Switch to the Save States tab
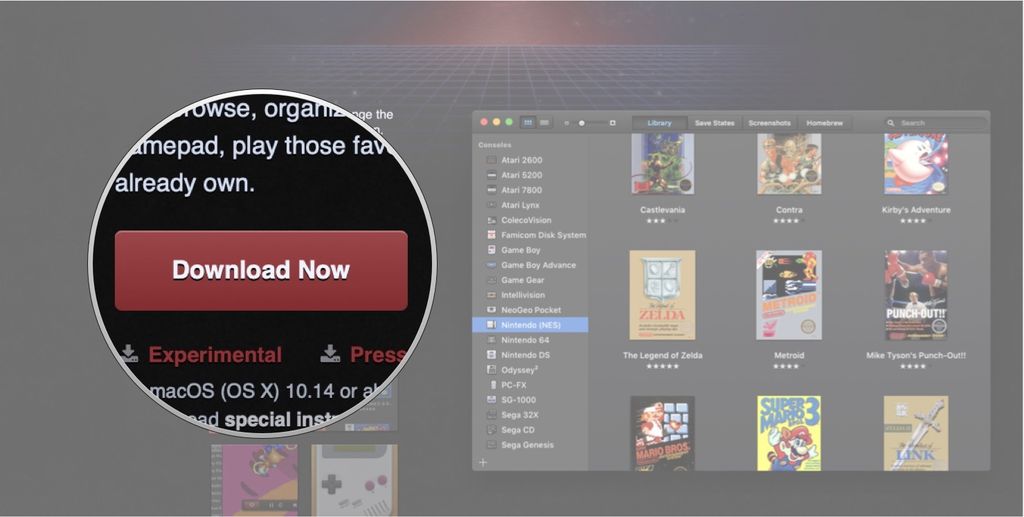Image resolution: width=1024 pixels, height=517 pixels. (714, 123)
